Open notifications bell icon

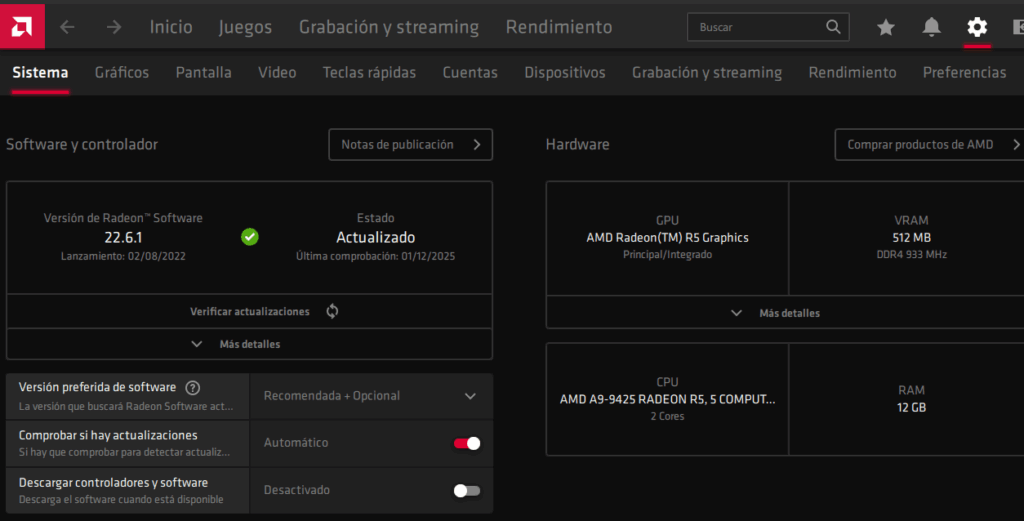pyautogui.click(x=931, y=27)
